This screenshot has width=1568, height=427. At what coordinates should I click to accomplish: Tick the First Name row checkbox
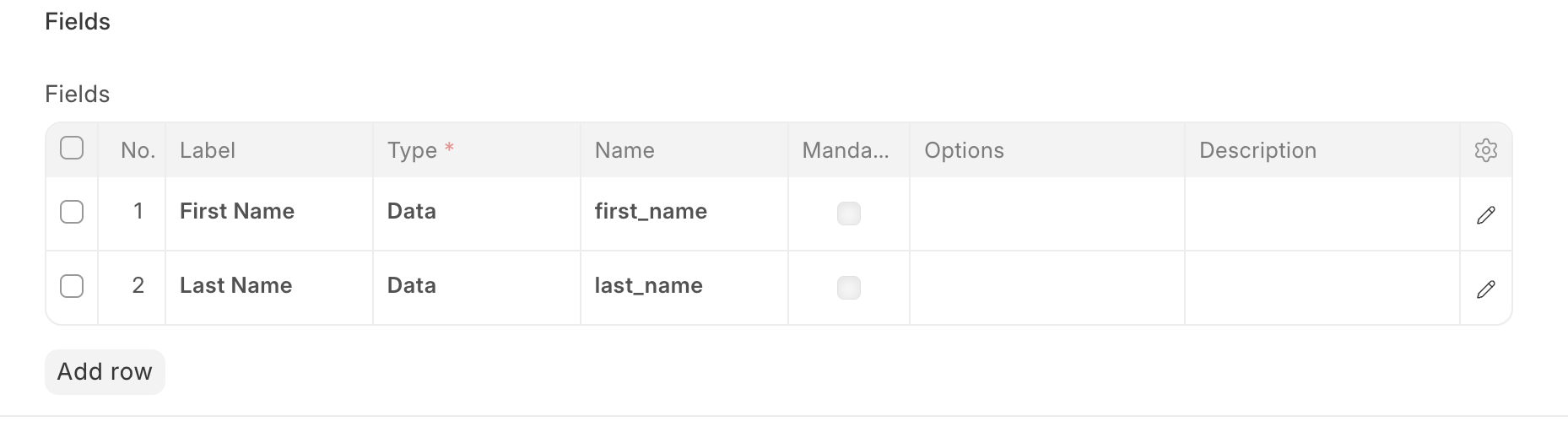tap(72, 212)
